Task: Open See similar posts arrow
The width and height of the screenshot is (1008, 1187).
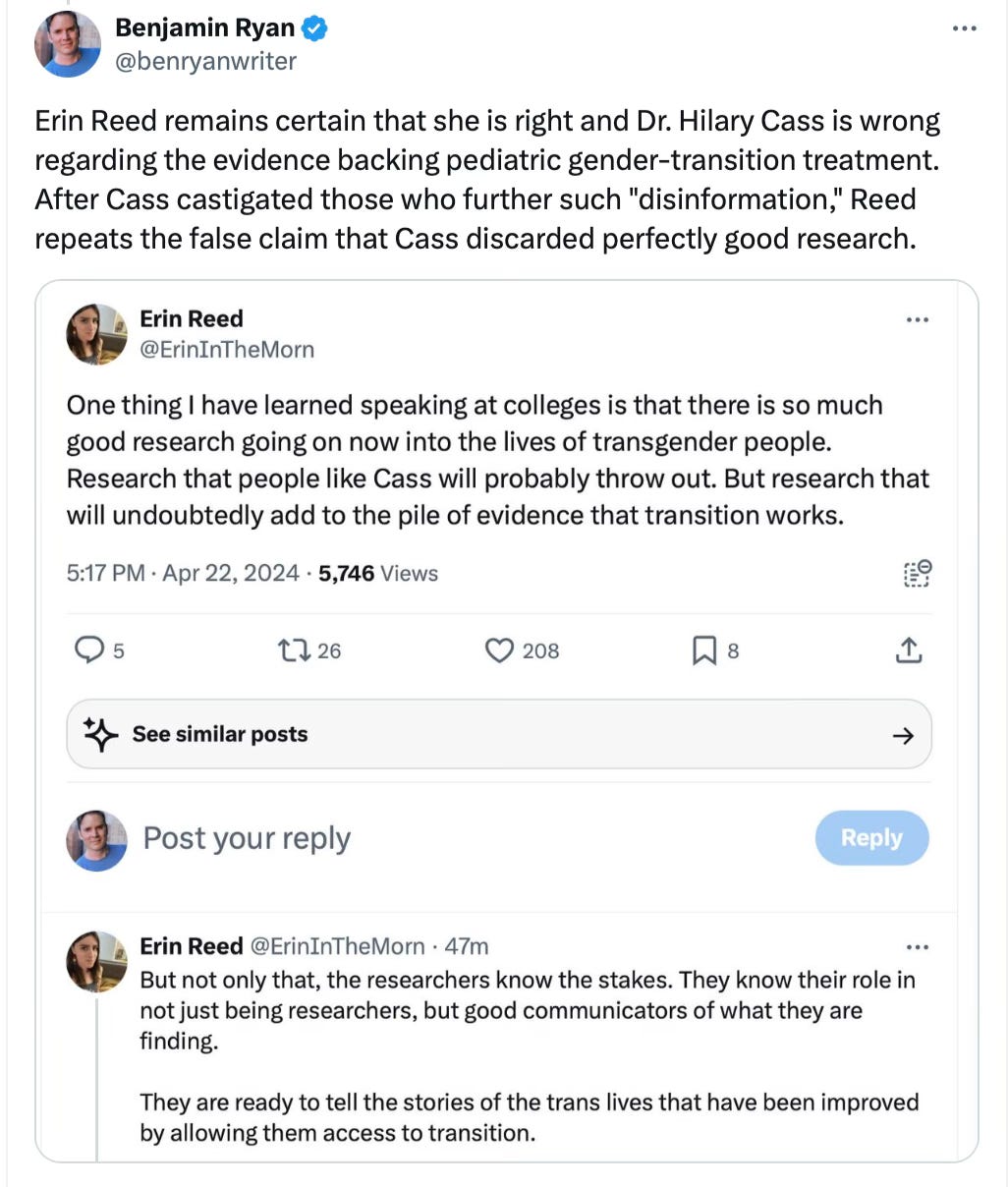Action: tap(902, 735)
